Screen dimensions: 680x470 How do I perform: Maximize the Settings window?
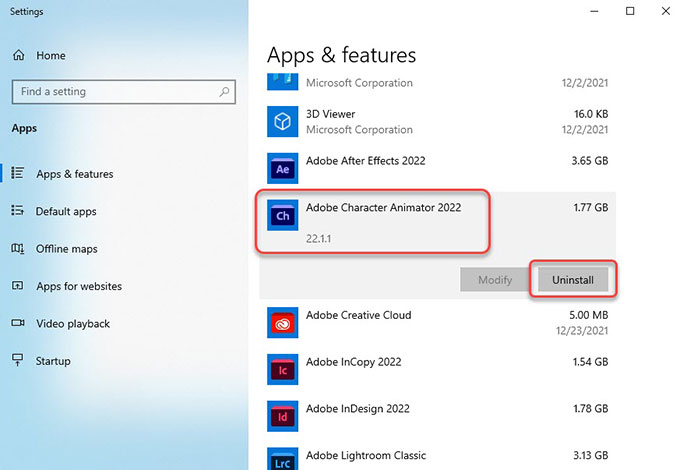tap(630, 11)
